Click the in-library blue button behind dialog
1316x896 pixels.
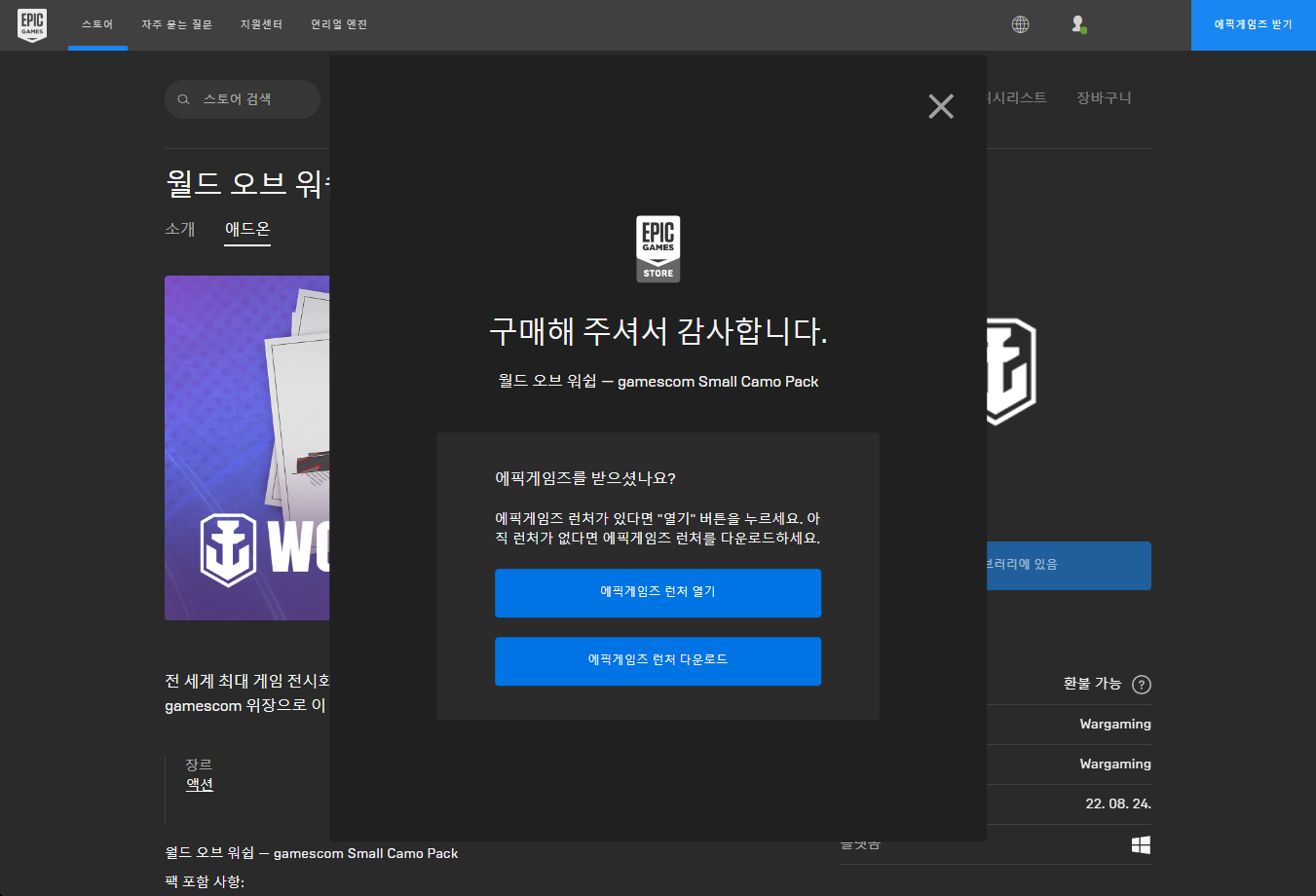(1069, 566)
